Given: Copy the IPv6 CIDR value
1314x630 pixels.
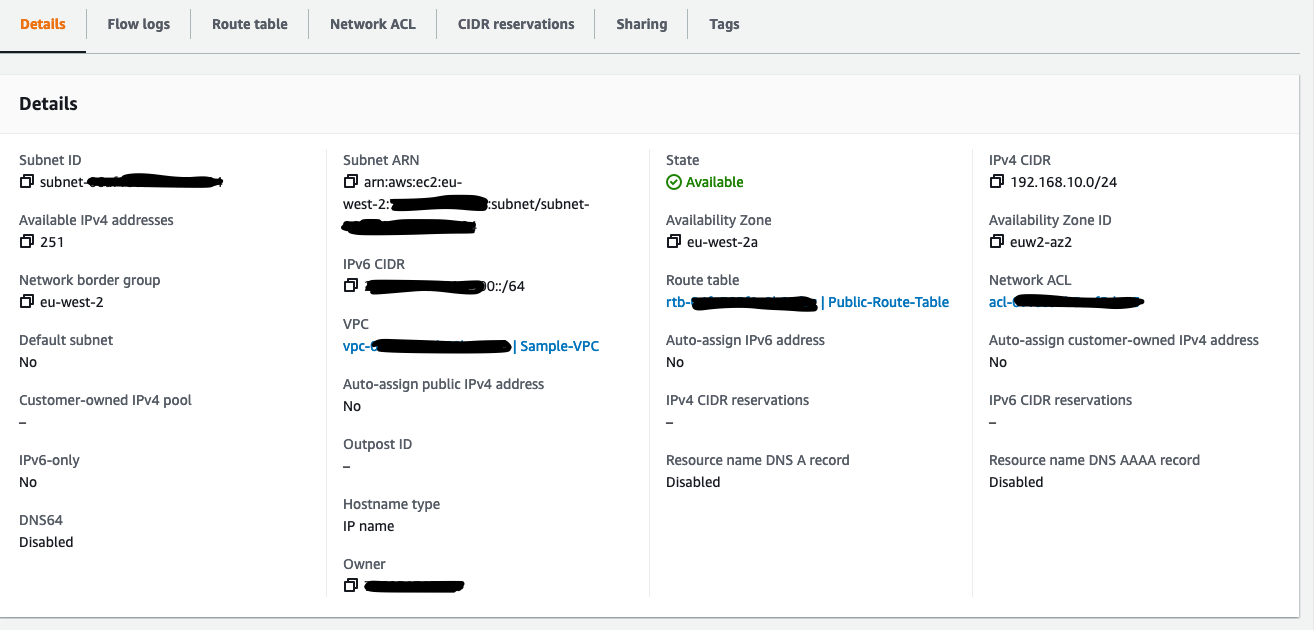Looking at the screenshot, I should 350,286.
